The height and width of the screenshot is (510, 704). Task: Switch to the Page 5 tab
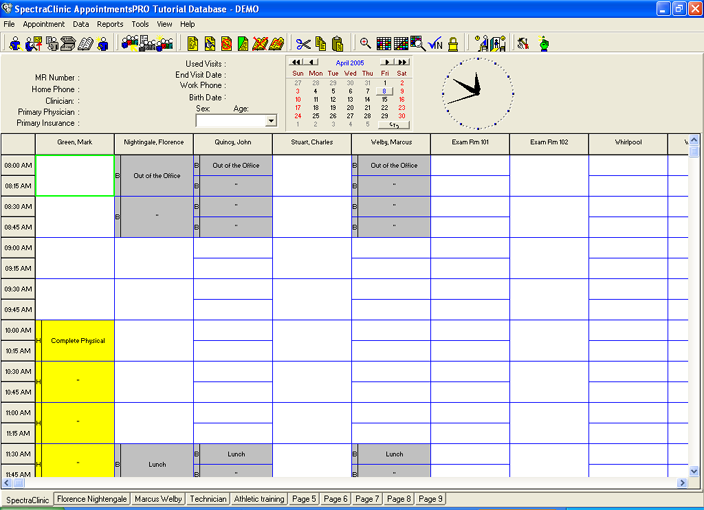304,499
